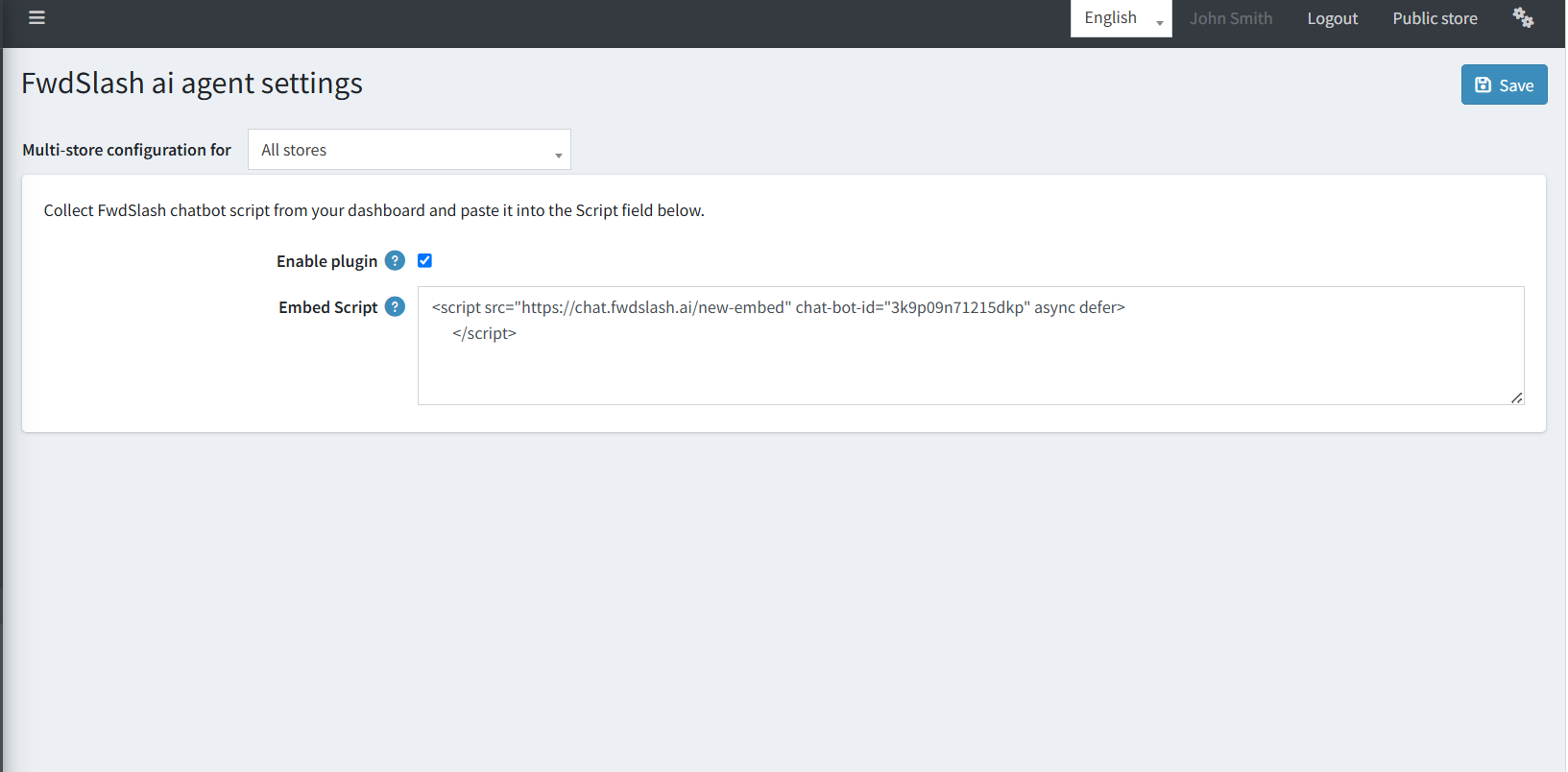Open the John Smith account link
This screenshot has height=772, width=1568.
click(x=1231, y=18)
